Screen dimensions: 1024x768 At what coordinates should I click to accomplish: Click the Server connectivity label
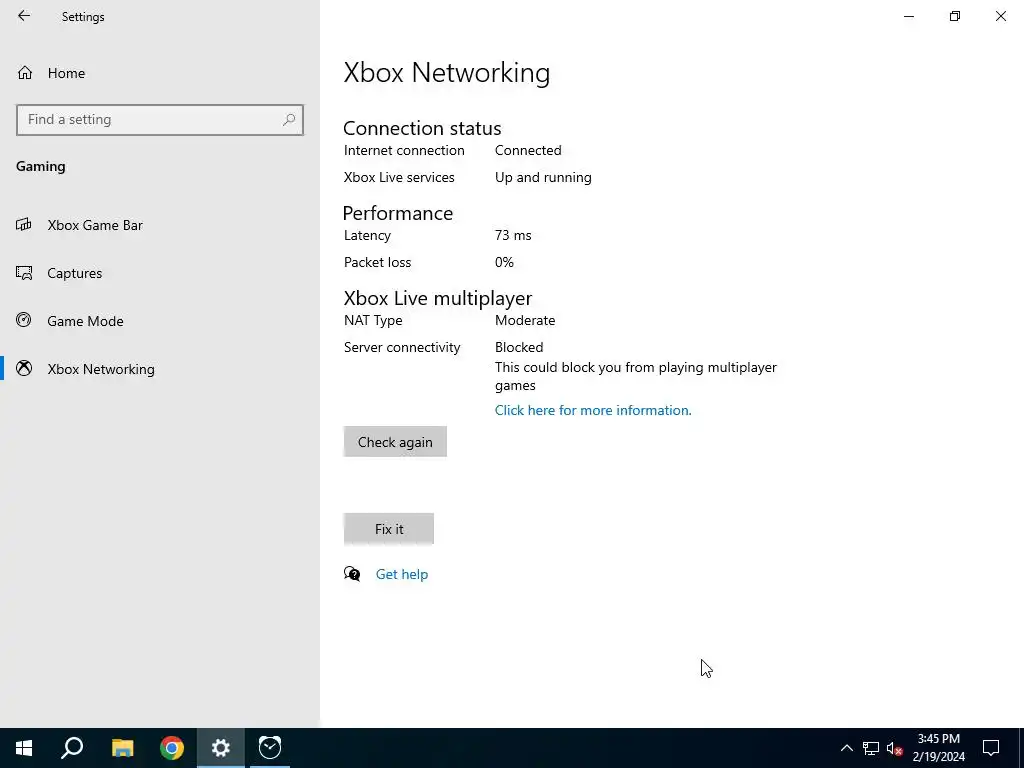click(x=402, y=347)
